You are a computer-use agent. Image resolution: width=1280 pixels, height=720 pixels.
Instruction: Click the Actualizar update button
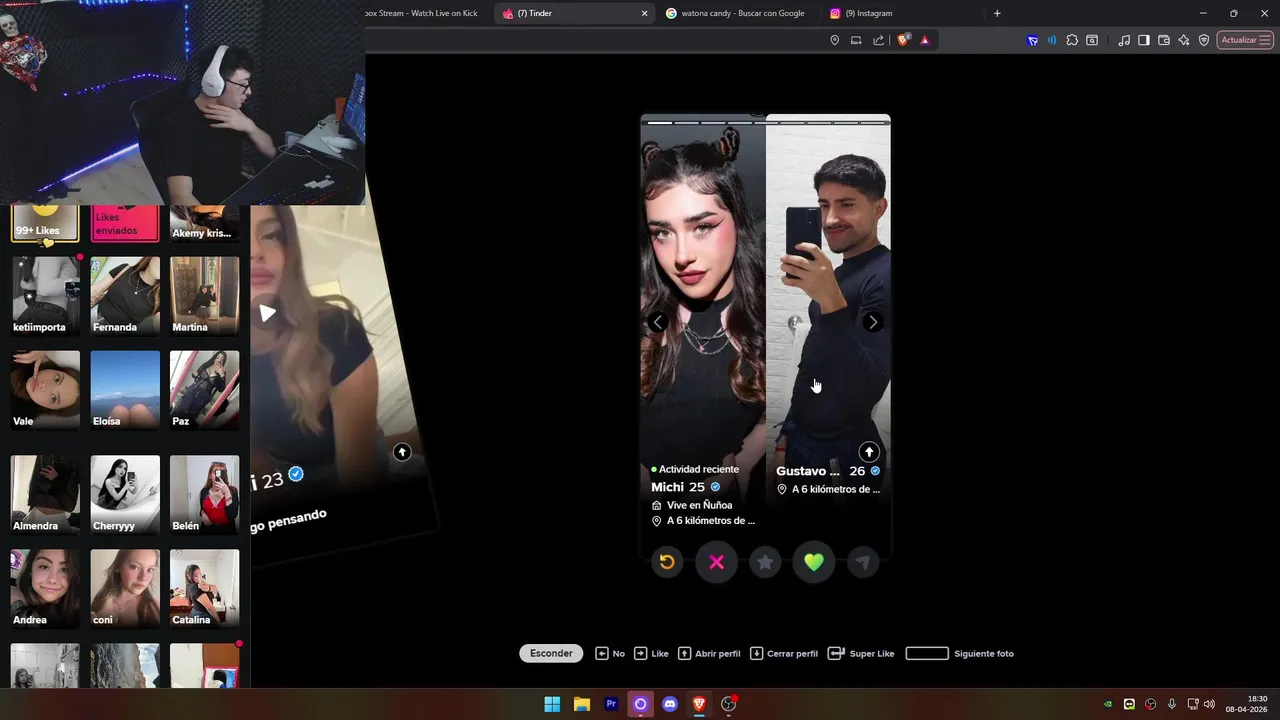tap(1245, 40)
